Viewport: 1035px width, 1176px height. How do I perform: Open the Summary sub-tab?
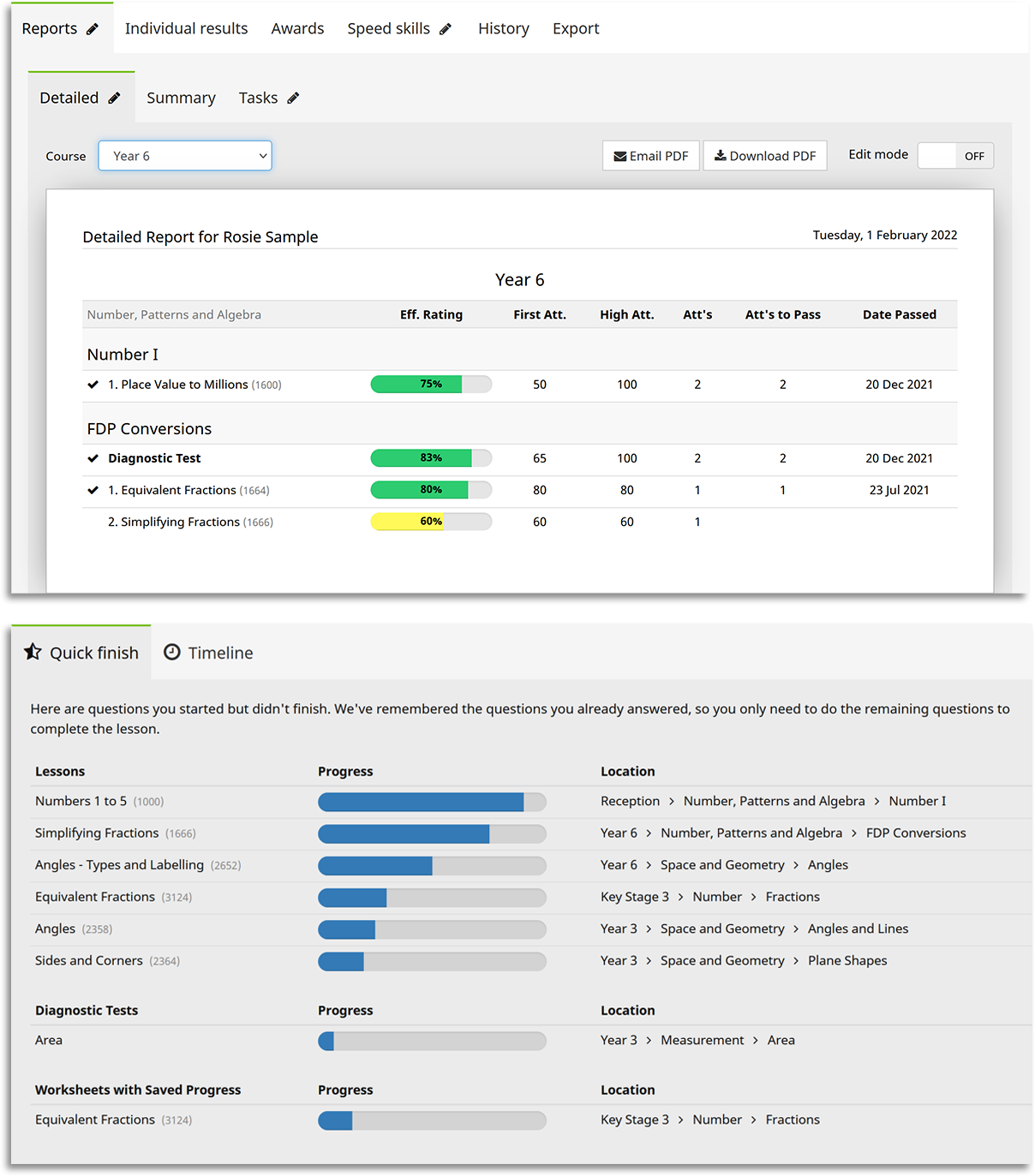(x=181, y=98)
